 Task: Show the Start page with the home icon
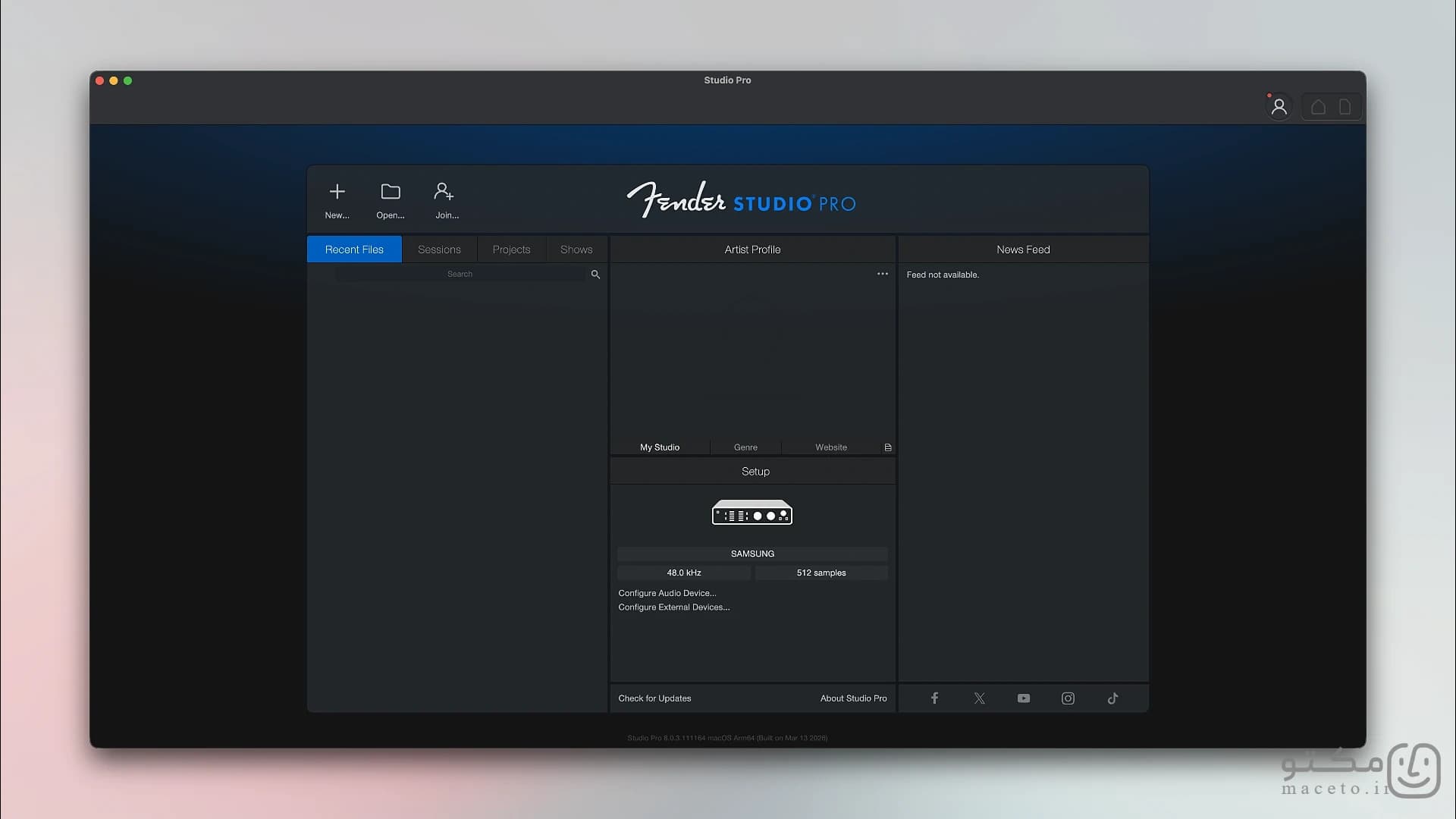click(1318, 107)
